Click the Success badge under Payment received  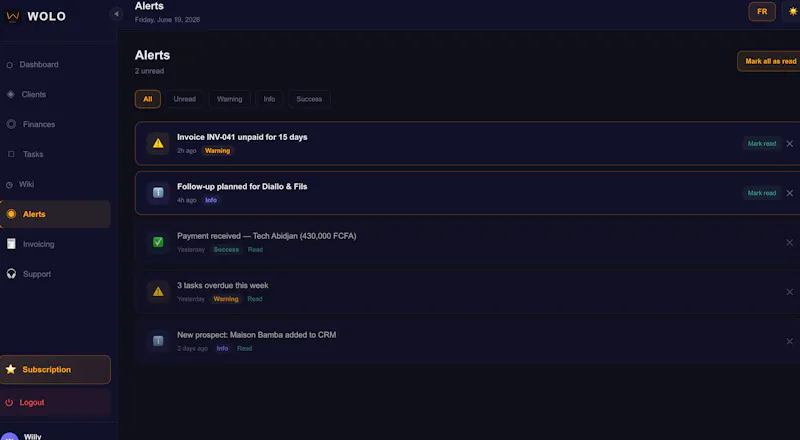[x=226, y=250]
